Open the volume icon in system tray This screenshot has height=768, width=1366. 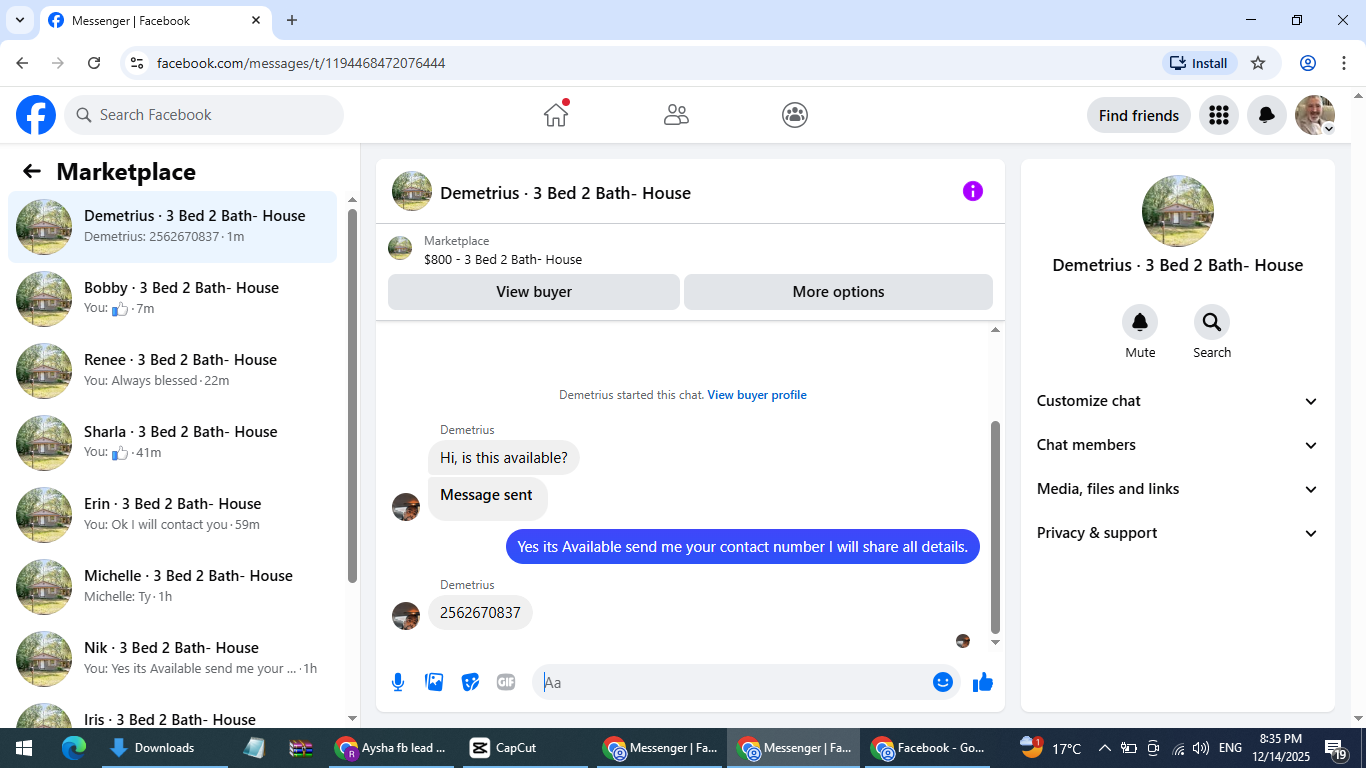(1200, 748)
